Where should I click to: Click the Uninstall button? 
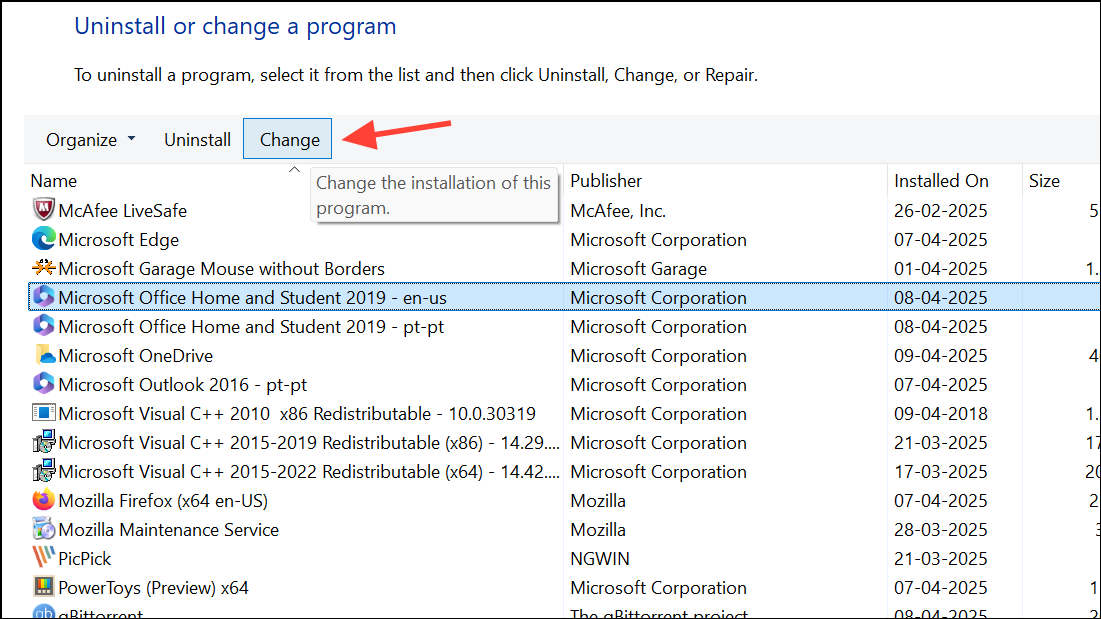coord(197,139)
